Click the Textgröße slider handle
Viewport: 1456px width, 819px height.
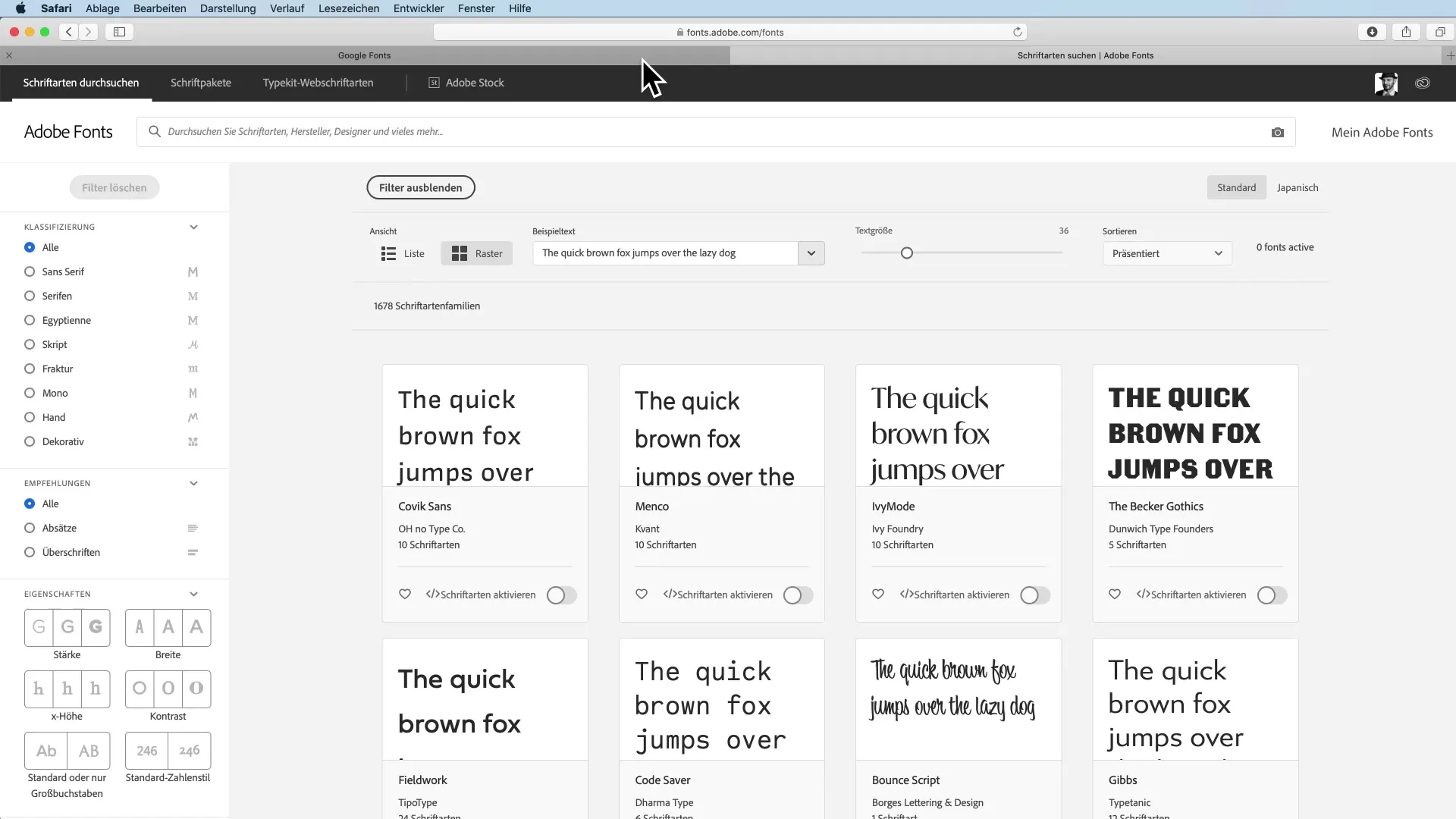tap(907, 253)
